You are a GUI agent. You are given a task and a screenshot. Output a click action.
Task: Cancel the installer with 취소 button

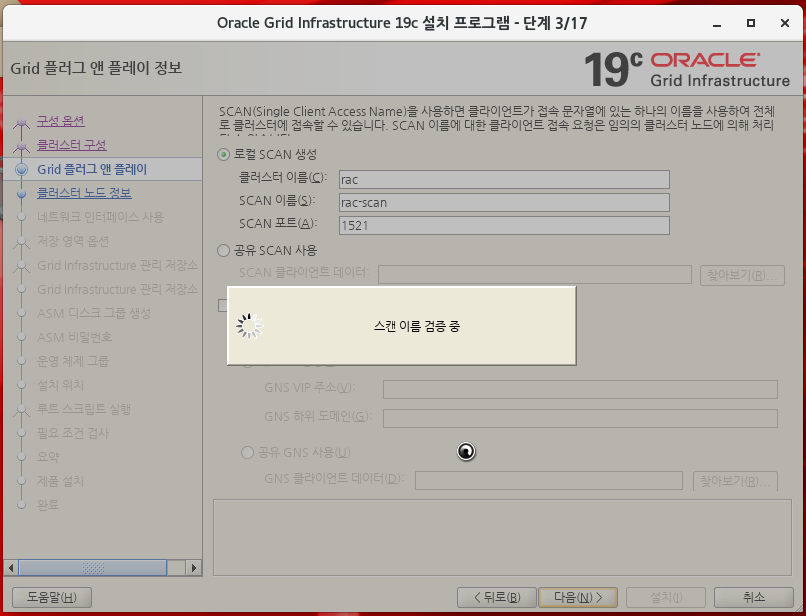click(754, 597)
